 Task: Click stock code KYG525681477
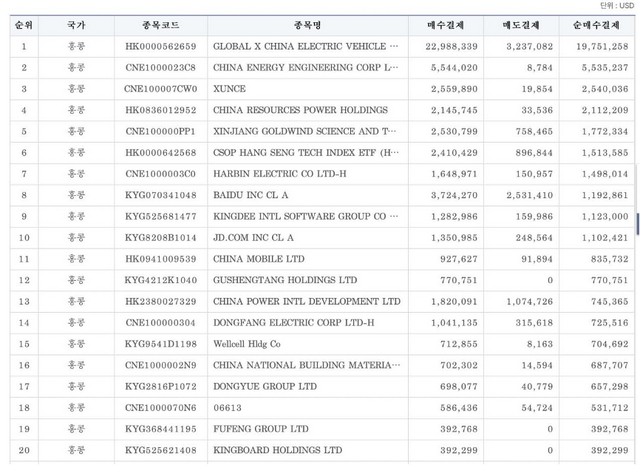(x=161, y=216)
